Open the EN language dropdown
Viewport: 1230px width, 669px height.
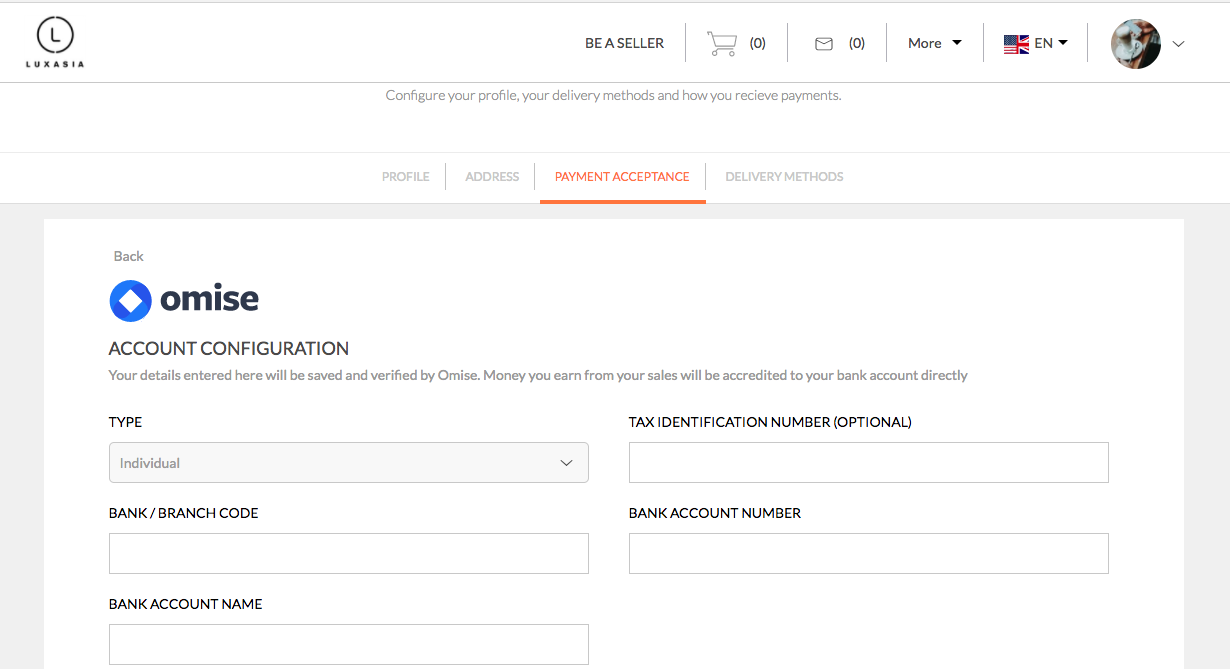click(1051, 43)
